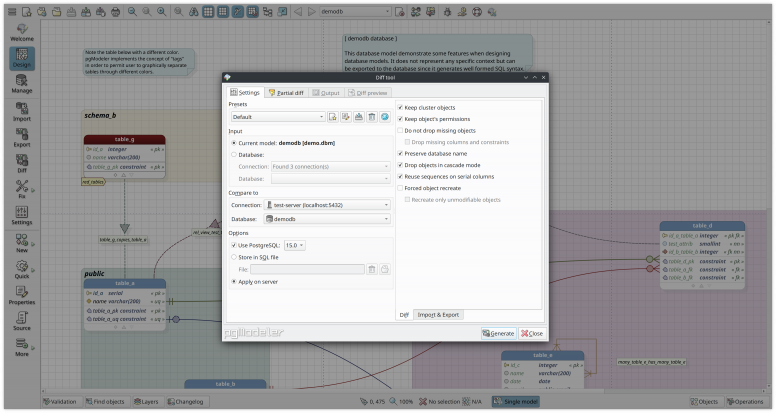
Task: Open the Changelog panel button
Action: click(186, 402)
